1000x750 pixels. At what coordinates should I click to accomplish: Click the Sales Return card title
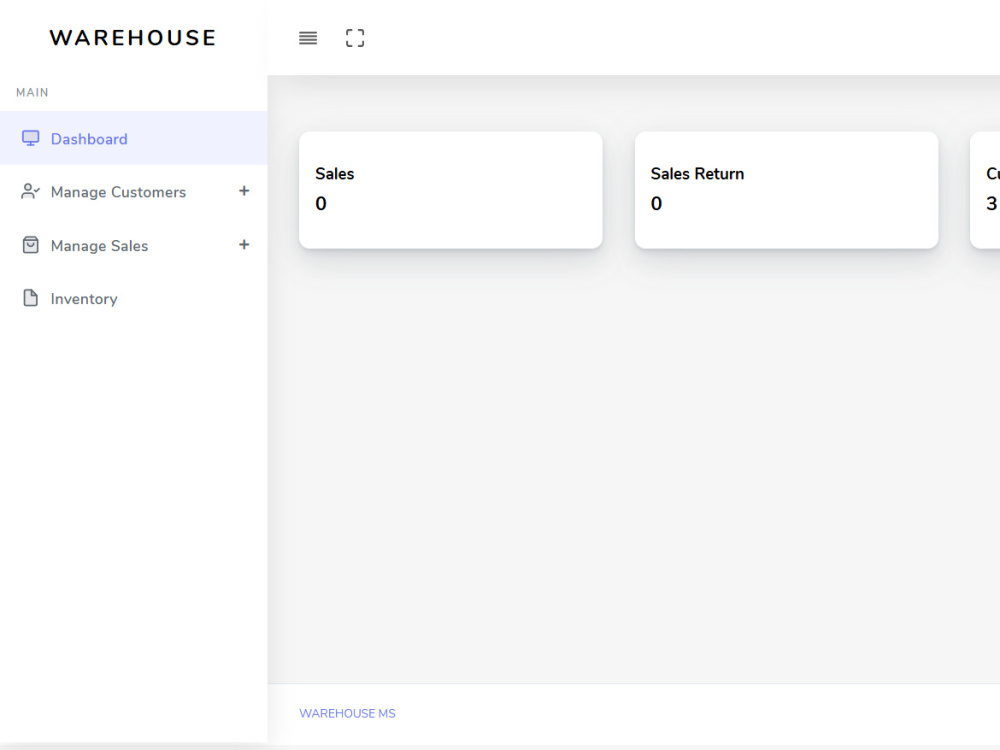tap(697, 173)
